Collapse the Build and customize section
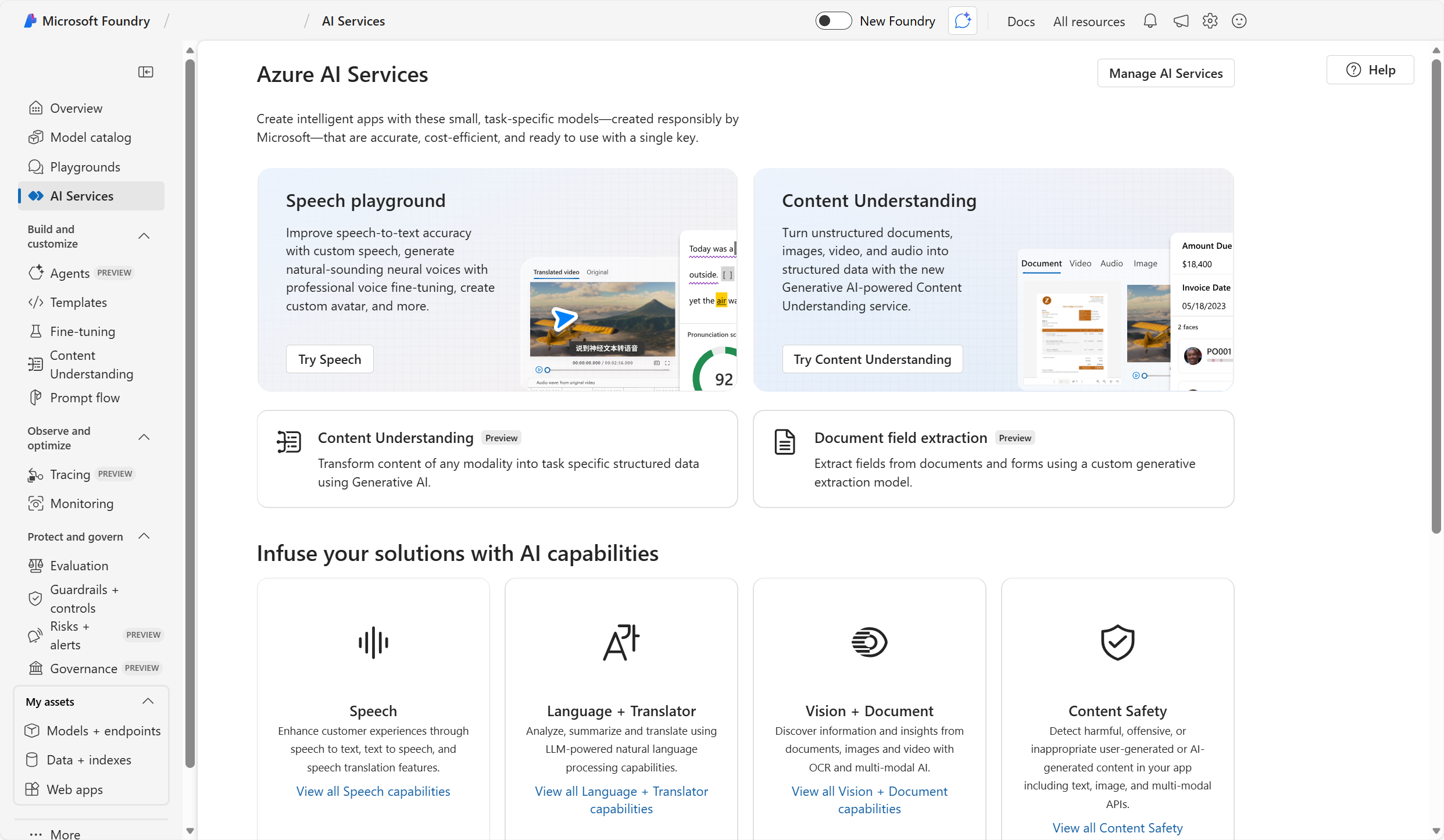Image resolution: width=1444 pixels, height=840 pixels. (144, 236)
